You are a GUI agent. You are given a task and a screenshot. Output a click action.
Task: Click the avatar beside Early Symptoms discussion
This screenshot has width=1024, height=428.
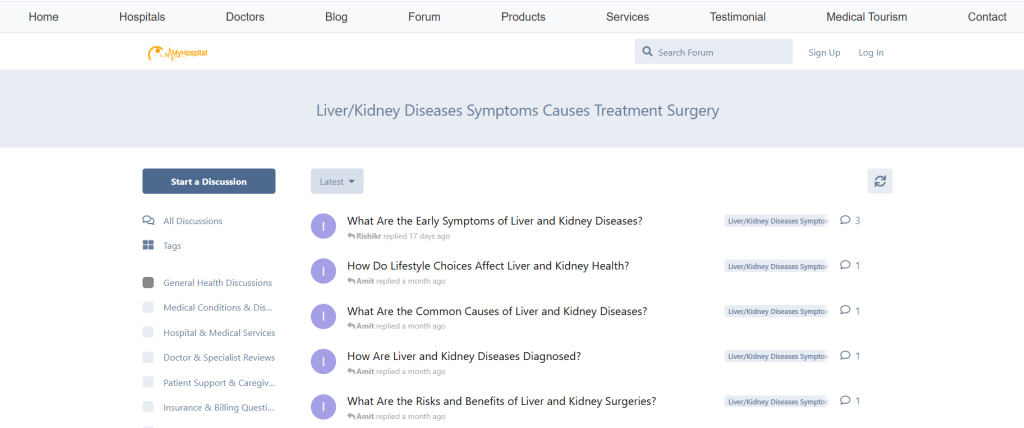[323, 226]
